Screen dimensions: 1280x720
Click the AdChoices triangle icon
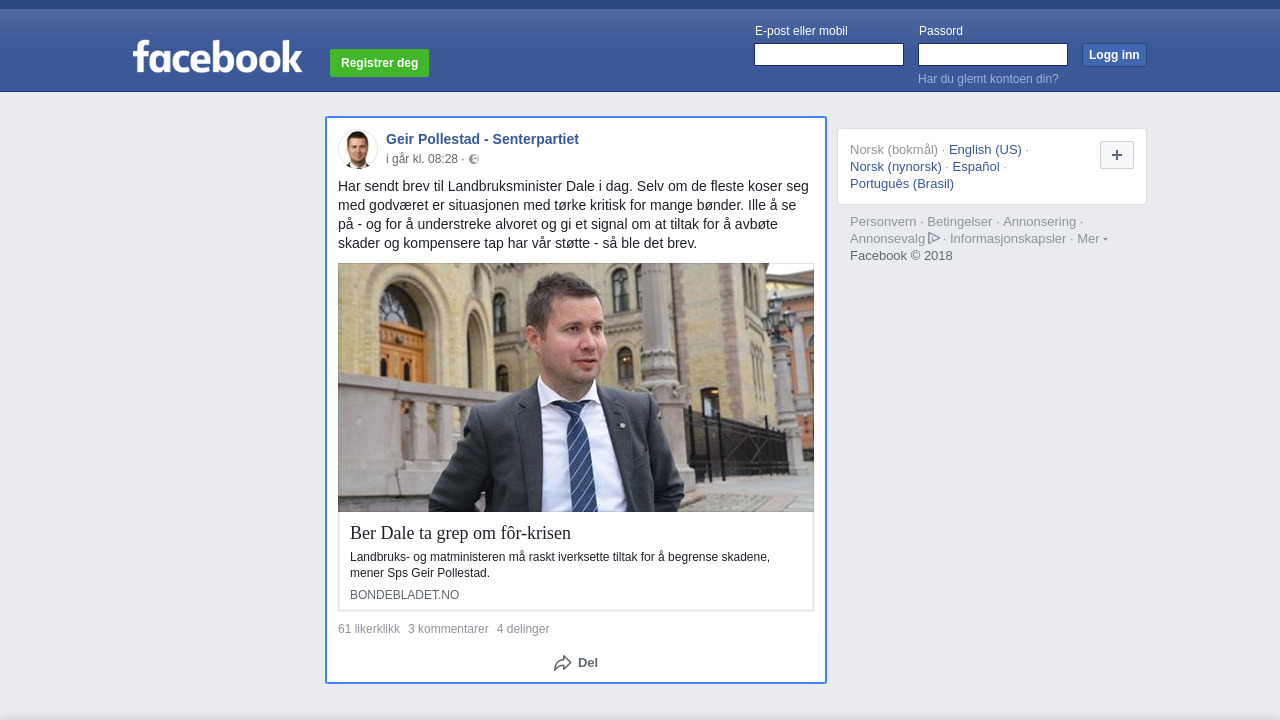(x=934, y=238)
